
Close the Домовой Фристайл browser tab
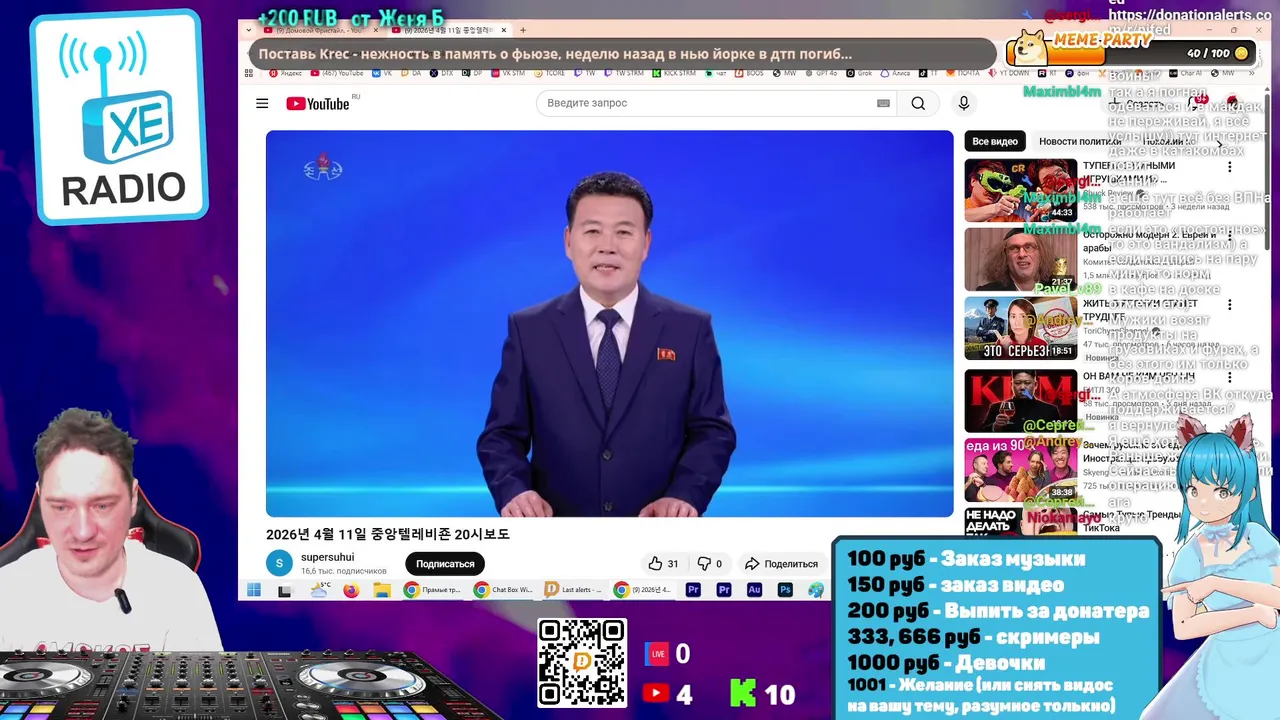pyautogui.click(x=375, y=30)
